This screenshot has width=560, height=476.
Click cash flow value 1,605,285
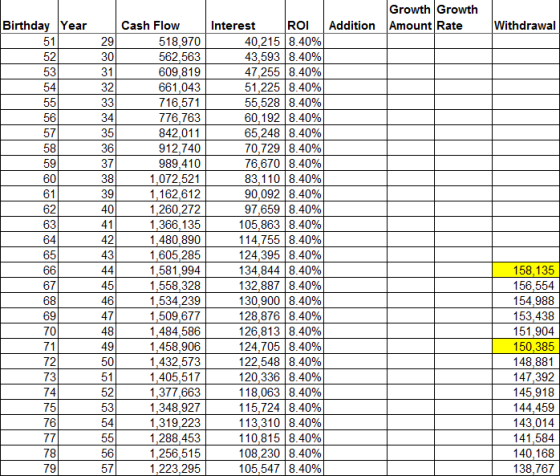click(x=175, y=255)
